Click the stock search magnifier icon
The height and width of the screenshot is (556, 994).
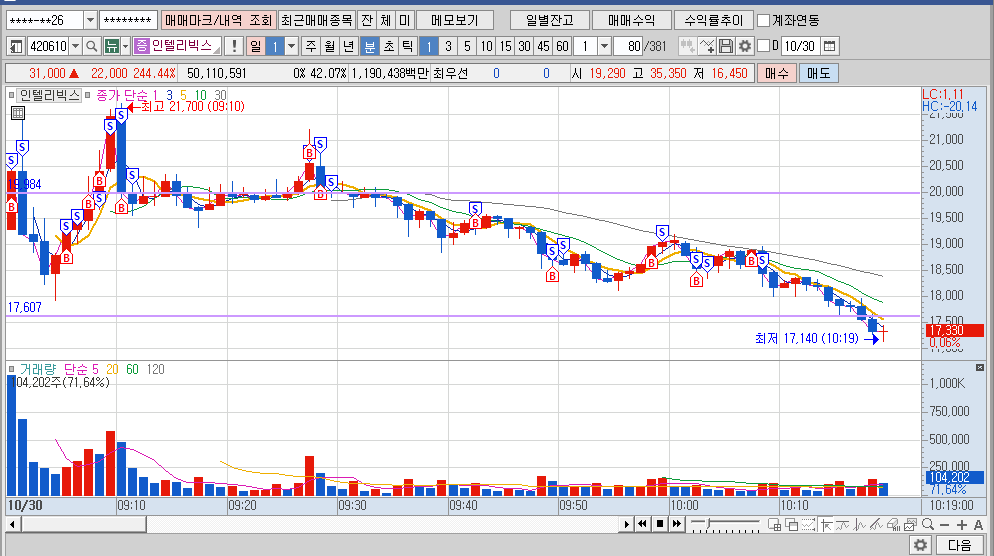tap(91, 46)
